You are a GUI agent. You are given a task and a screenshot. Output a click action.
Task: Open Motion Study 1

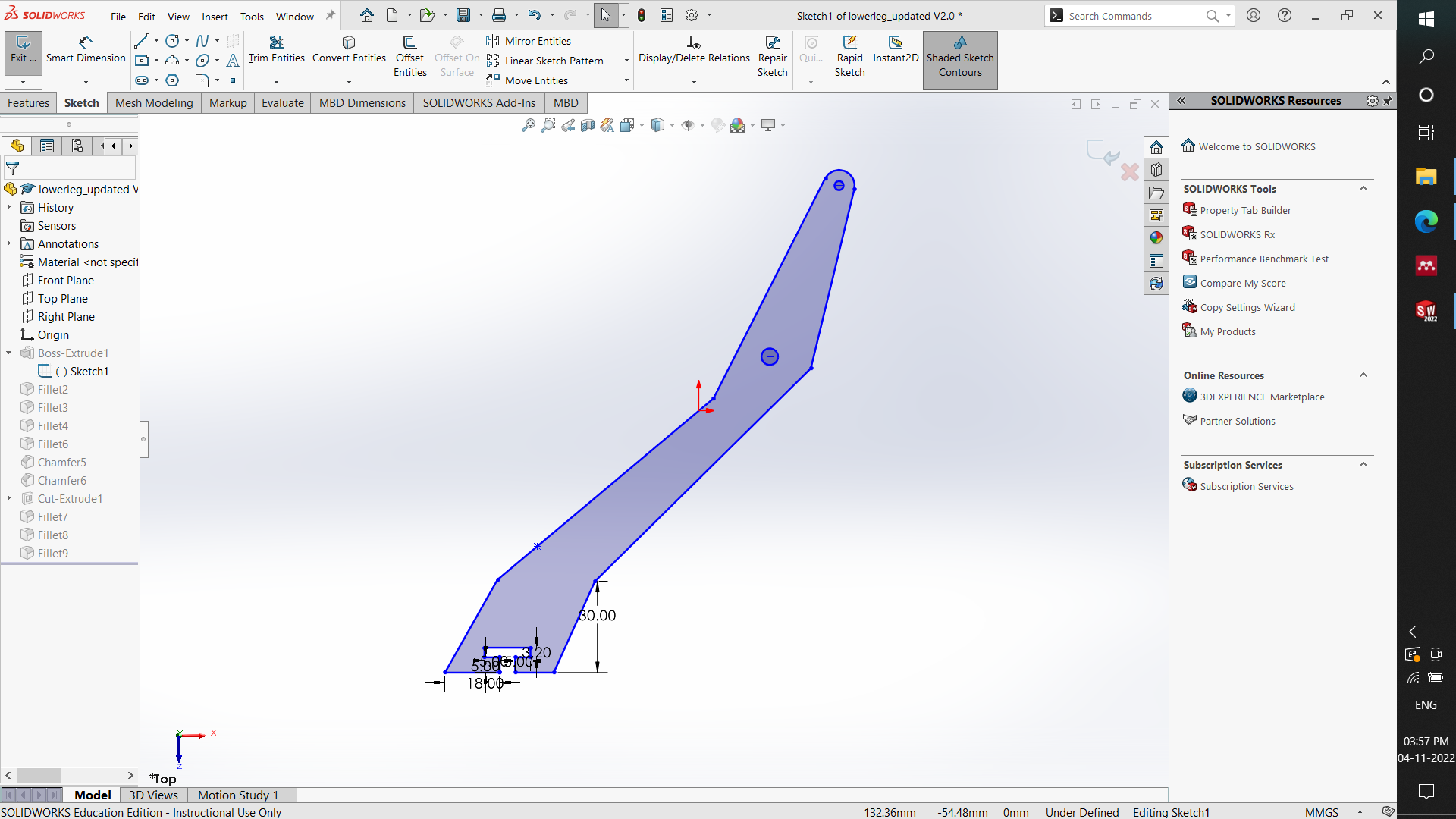(x=237, y=795)
